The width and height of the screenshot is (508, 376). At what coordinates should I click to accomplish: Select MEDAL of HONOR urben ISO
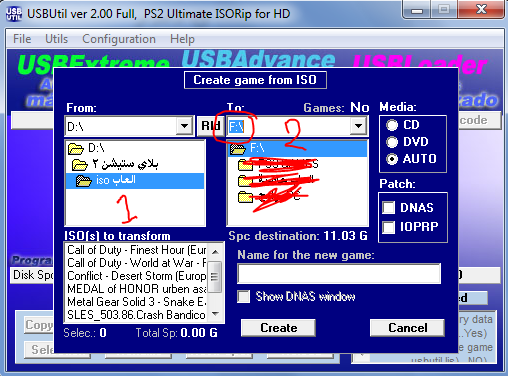pos(136,289)
